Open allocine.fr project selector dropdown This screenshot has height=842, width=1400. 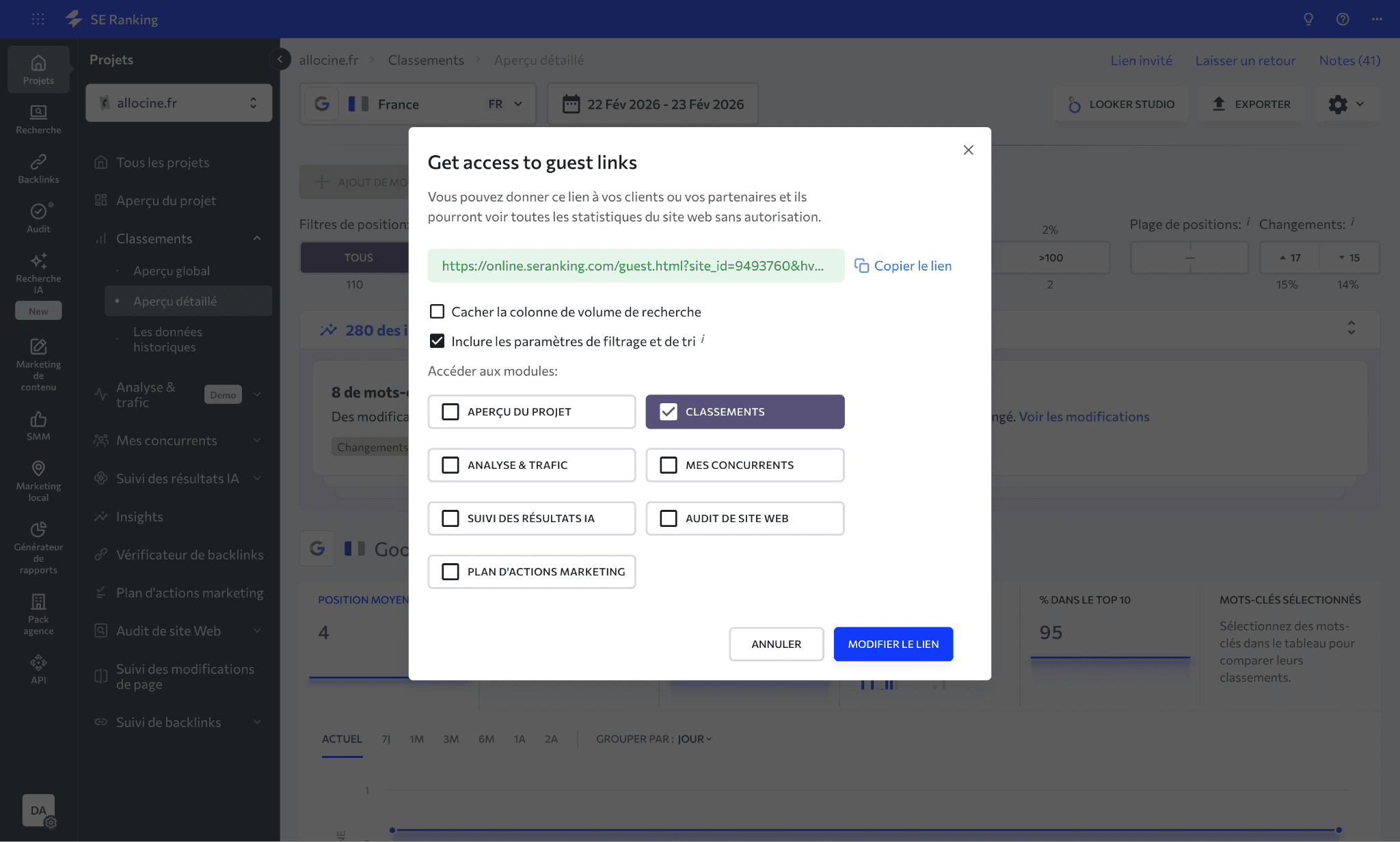(179, 103)
